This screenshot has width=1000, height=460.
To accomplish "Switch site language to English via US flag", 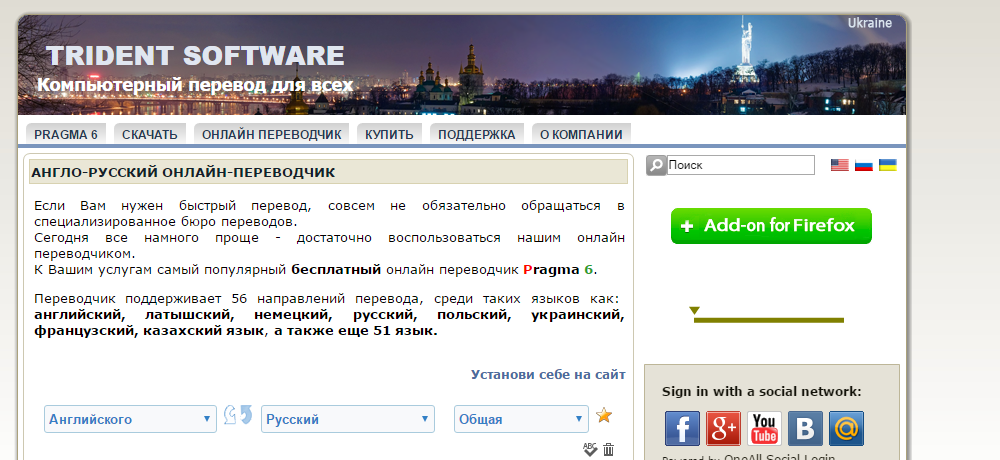I will coord(839,165).
